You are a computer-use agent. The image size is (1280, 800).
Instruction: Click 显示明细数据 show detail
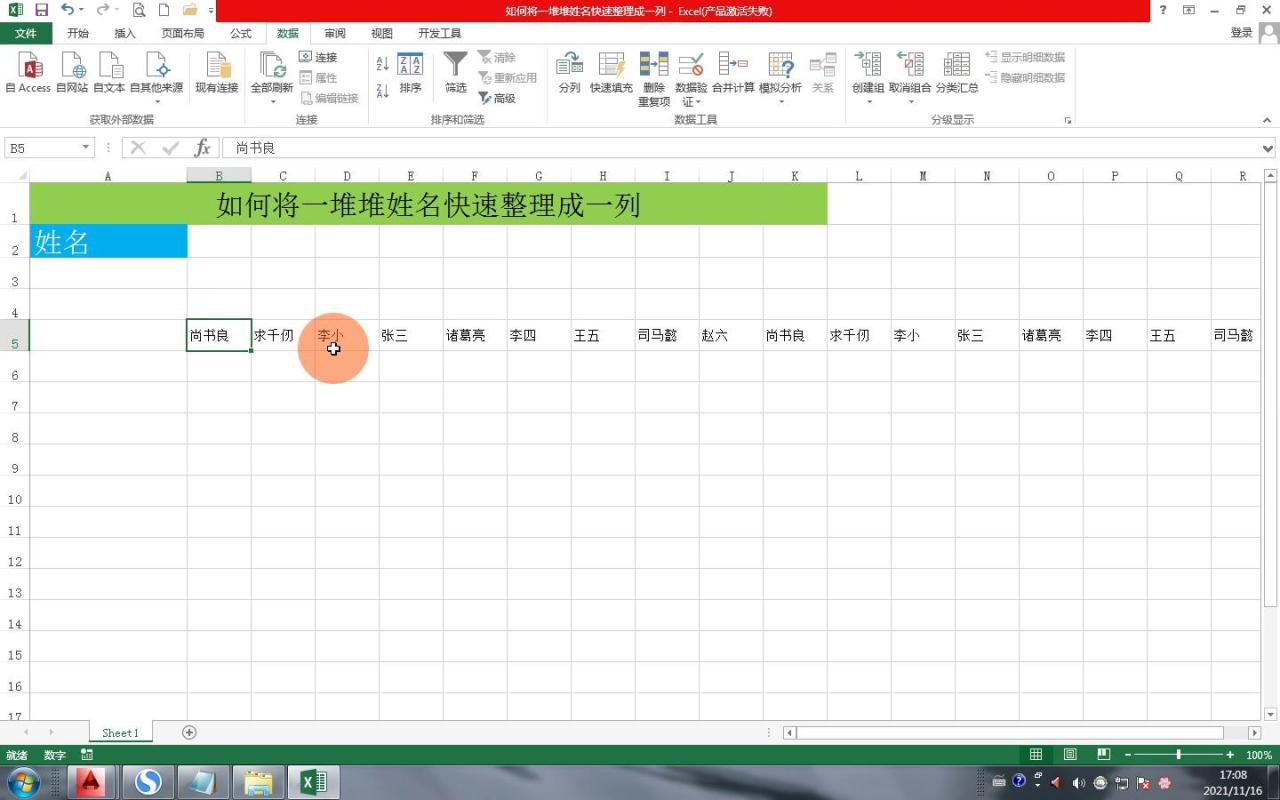pyautogui.click(x=1025, y=57)
